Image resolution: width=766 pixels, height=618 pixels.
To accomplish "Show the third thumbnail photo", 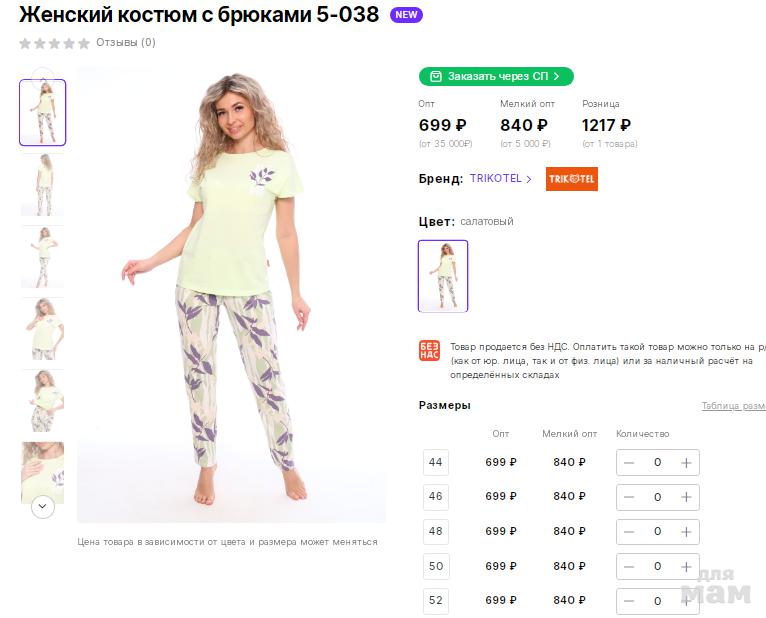I will [43, 257].
